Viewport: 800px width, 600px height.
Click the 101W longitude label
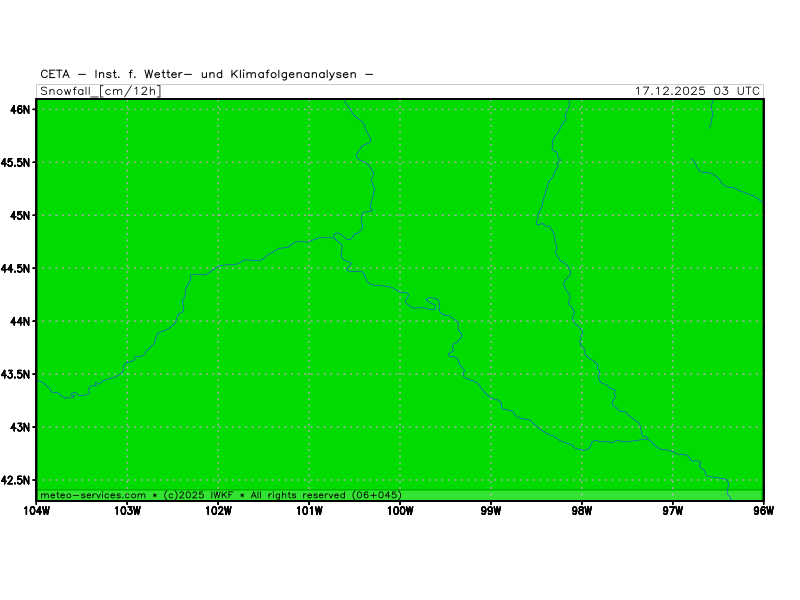click(309, 511)
